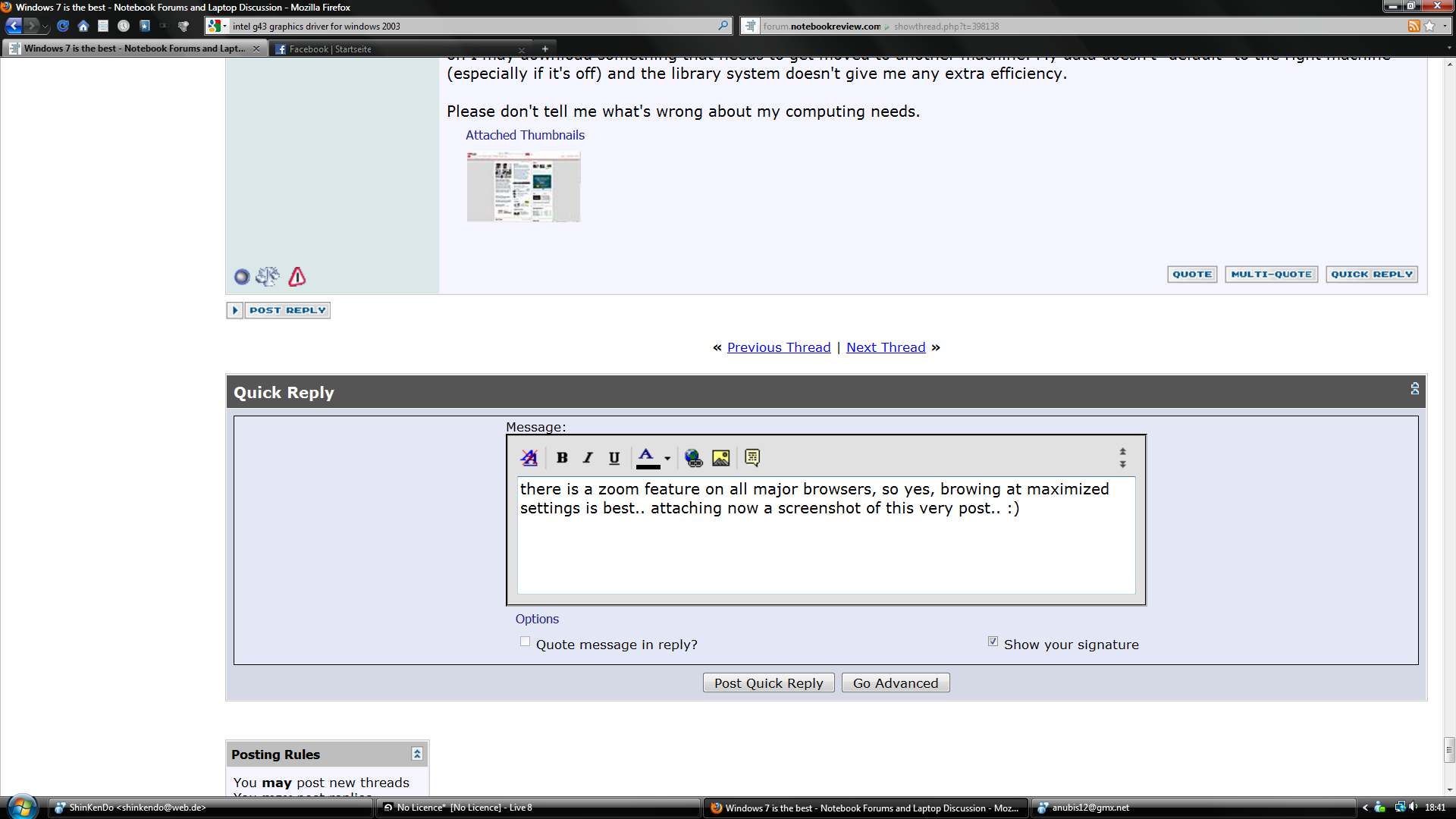Screen dimensions: 1456x819
Task: Go to the Home page icon
Action: pyautogui.click(x=83, y=26)
